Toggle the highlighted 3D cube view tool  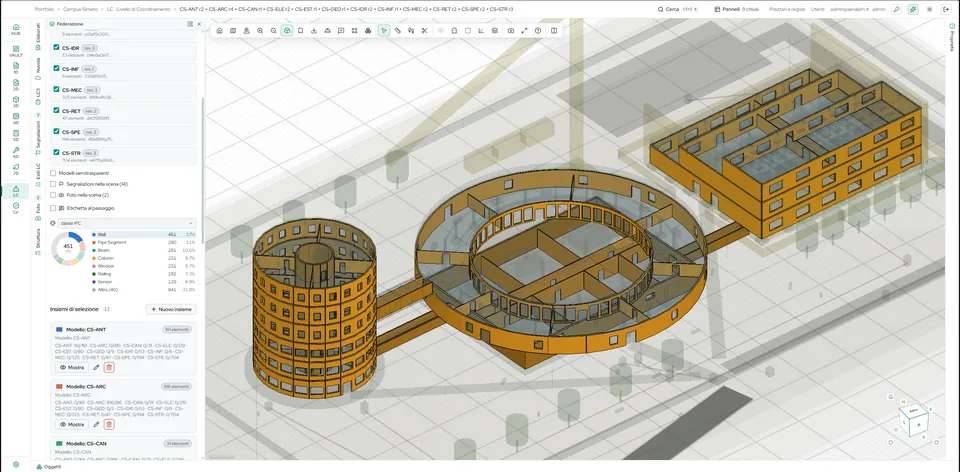[x=287, y=31]
